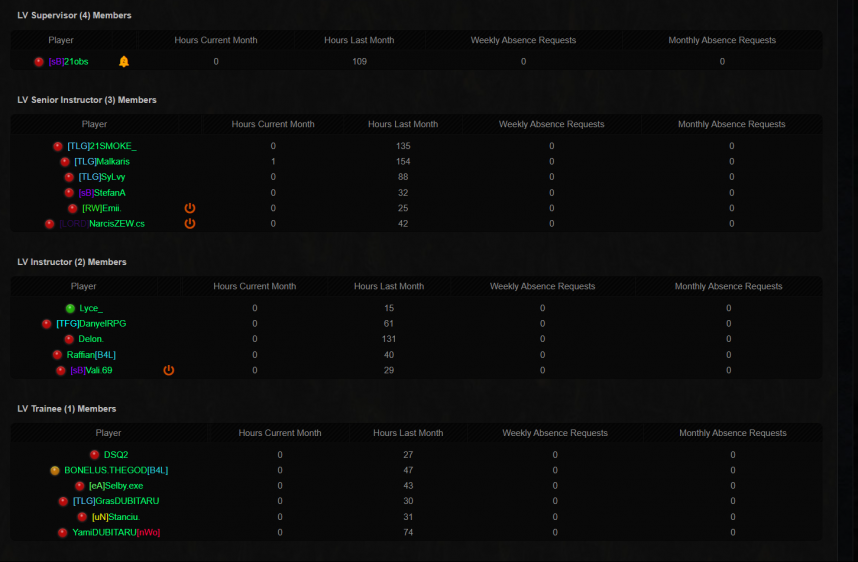Click the green status dot beside Lyce_

(x=70, y=309)
